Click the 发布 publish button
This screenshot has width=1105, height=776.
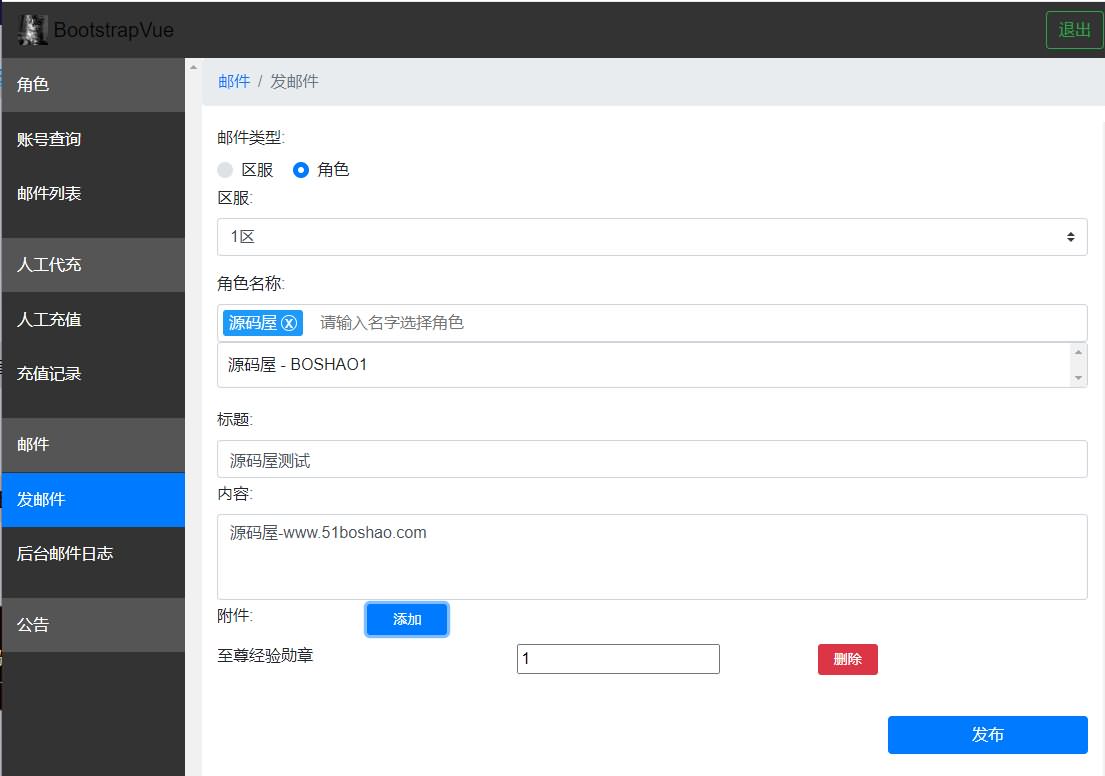coord(987,735)
